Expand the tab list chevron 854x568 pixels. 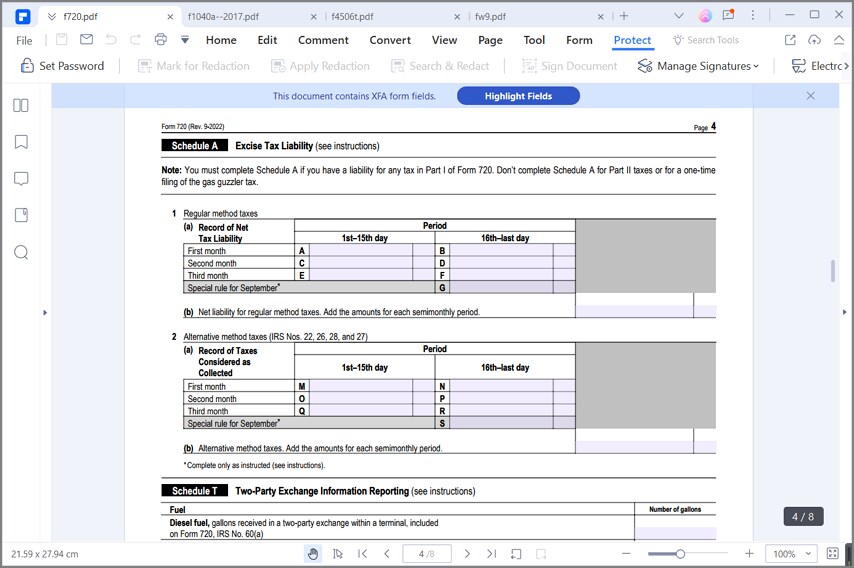pos(679,16)
